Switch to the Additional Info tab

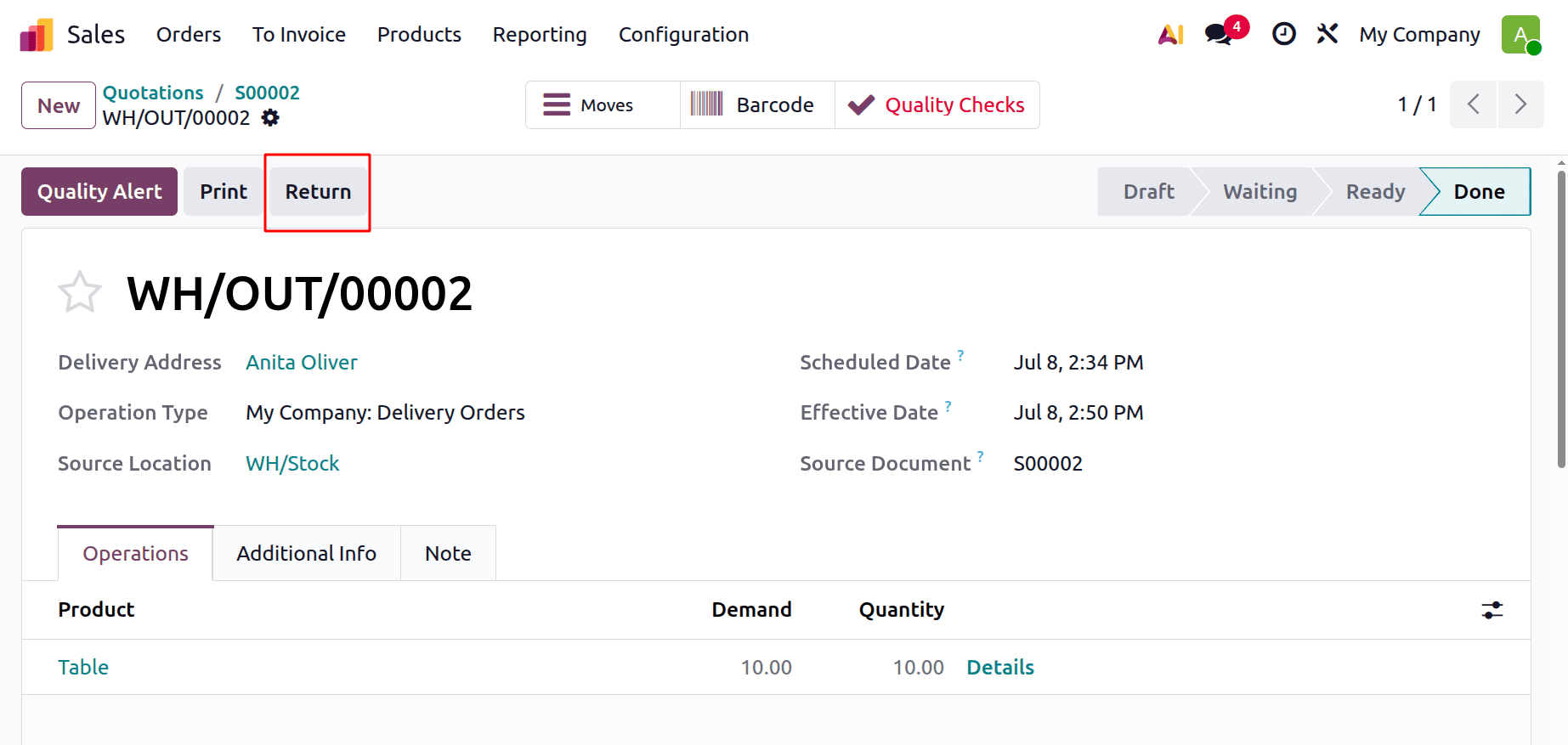click(307, 553)
